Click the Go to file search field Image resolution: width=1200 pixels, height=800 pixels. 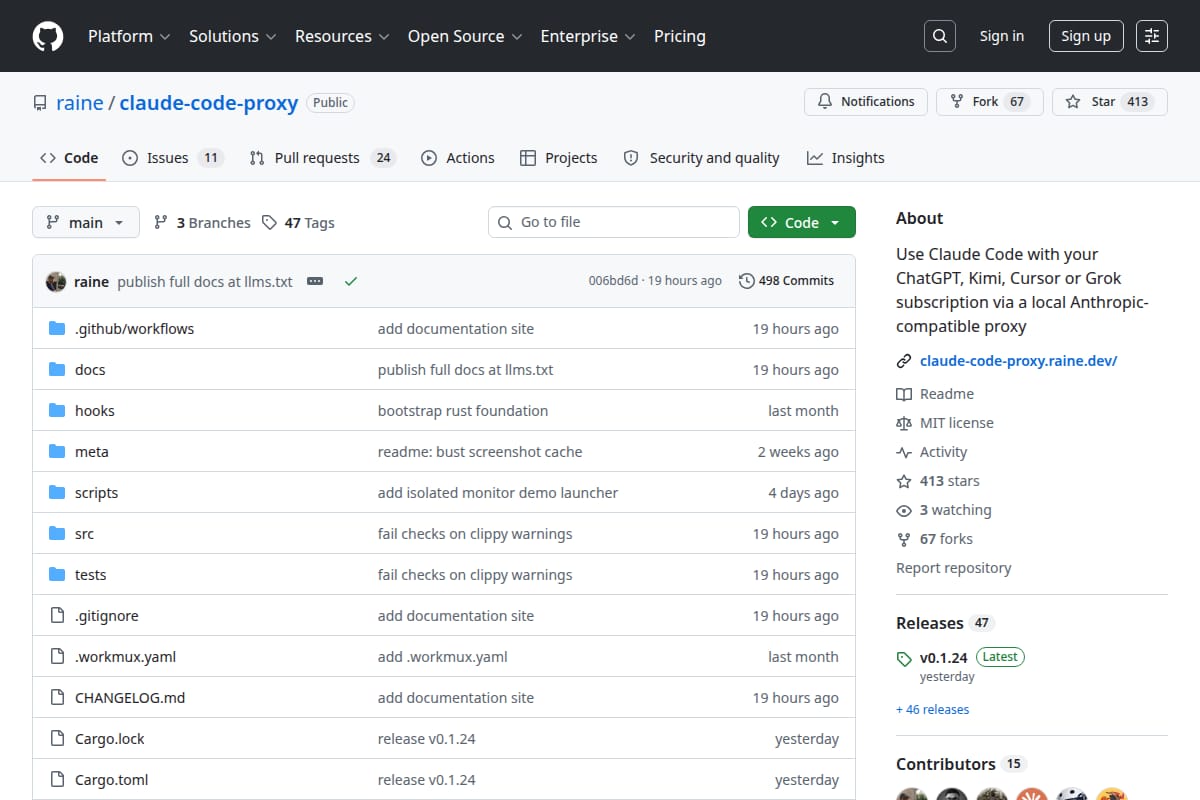click(x=614, y=222)
